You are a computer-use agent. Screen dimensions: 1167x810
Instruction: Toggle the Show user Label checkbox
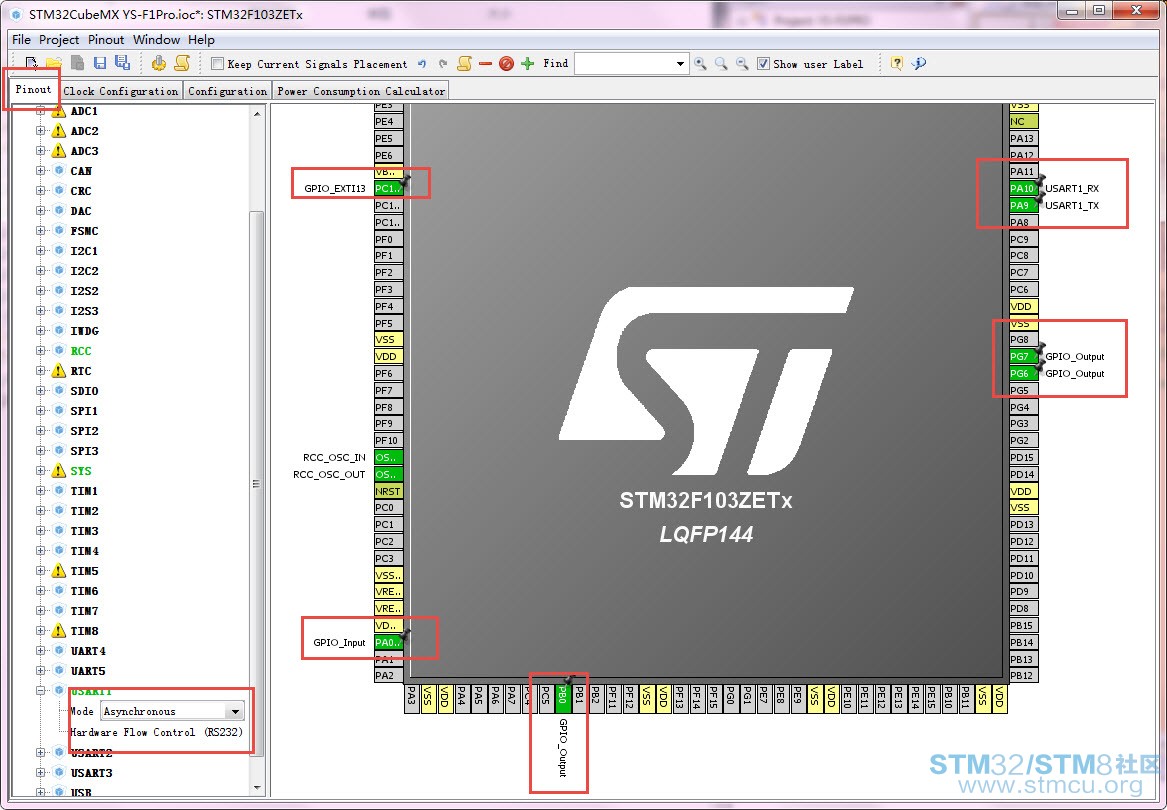[x=763, y=64]
